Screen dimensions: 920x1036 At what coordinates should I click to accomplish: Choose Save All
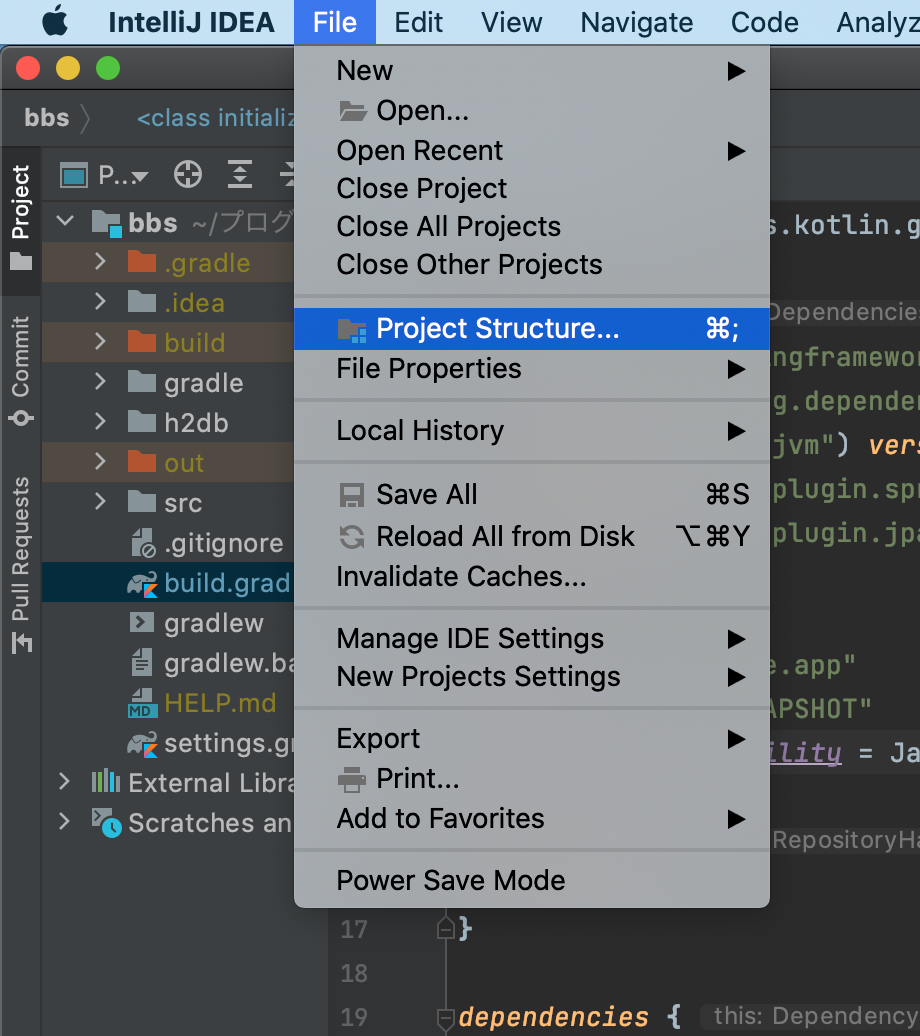coord(532,495)
